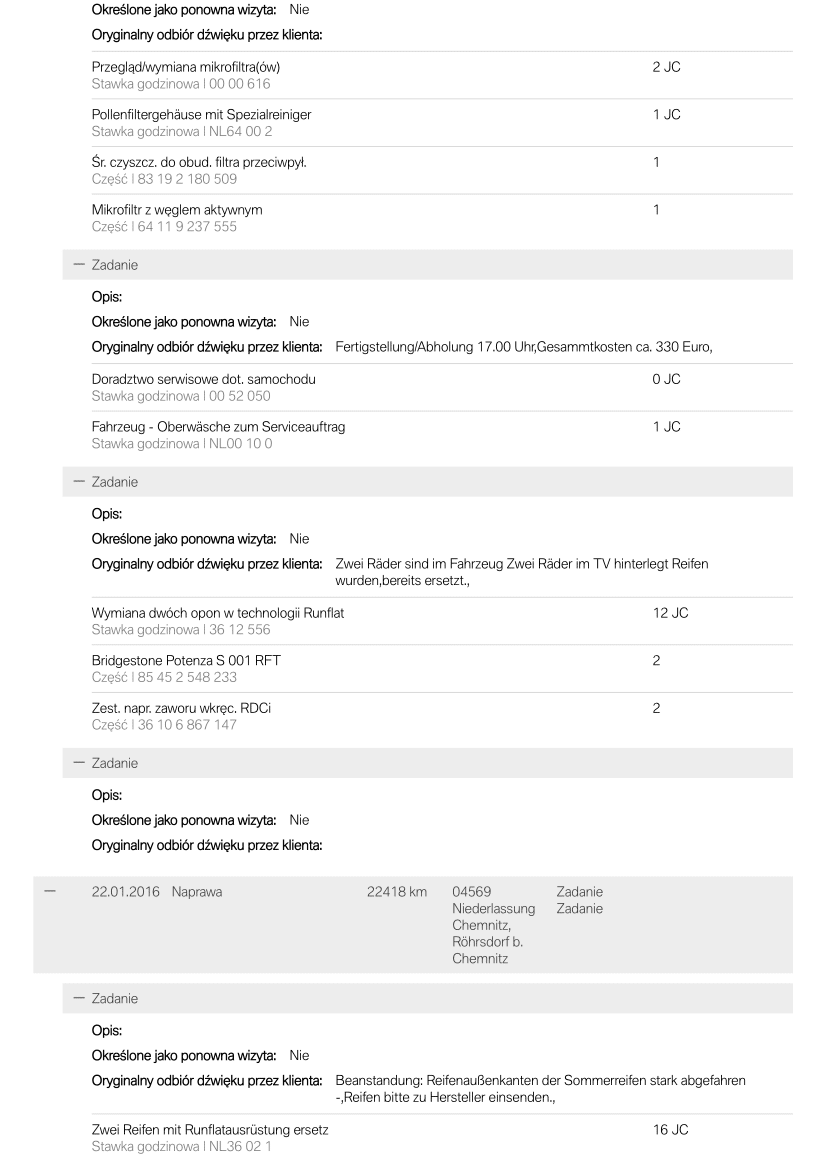The height and width of the screenshot is (1170, 827).
Task: Select the Przegląd/wymiana mikrofiltra(ów) row
Action: pyautogui.click(x=442, y=75)
